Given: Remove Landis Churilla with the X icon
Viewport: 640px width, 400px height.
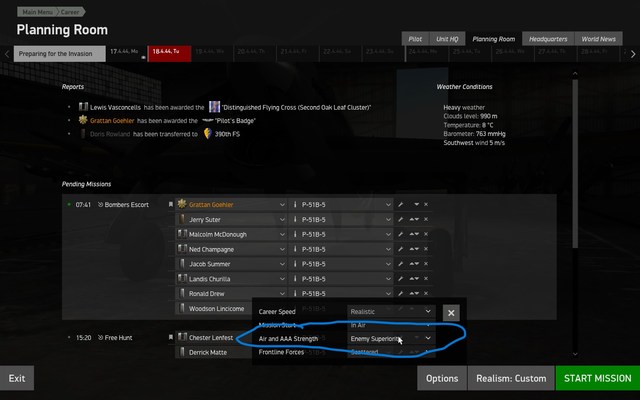Looking at the screenshot, I should pos(426,279).
